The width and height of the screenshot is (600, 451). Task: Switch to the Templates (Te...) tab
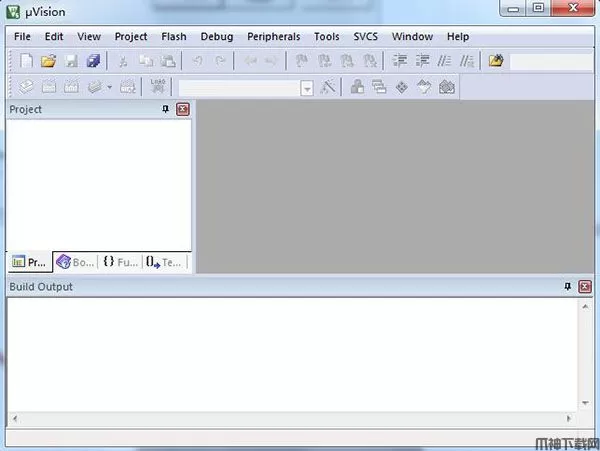point(164,262)
